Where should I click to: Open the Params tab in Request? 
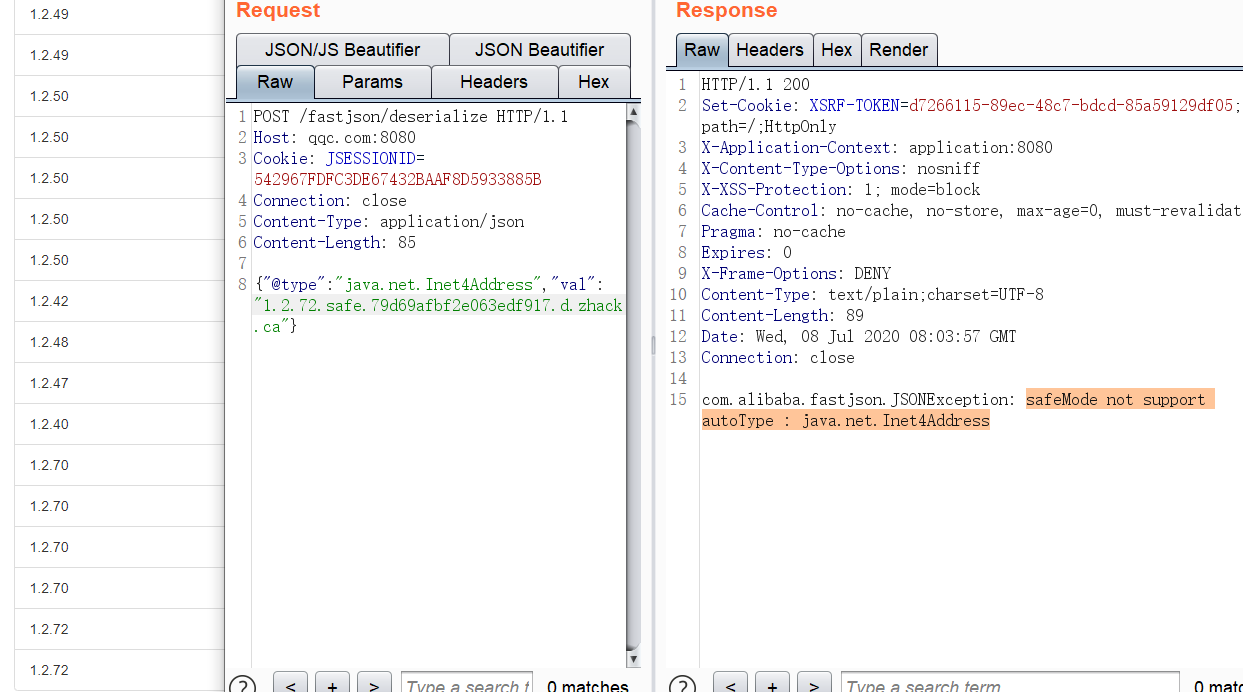pyautogui.click(x=372, y=82)
